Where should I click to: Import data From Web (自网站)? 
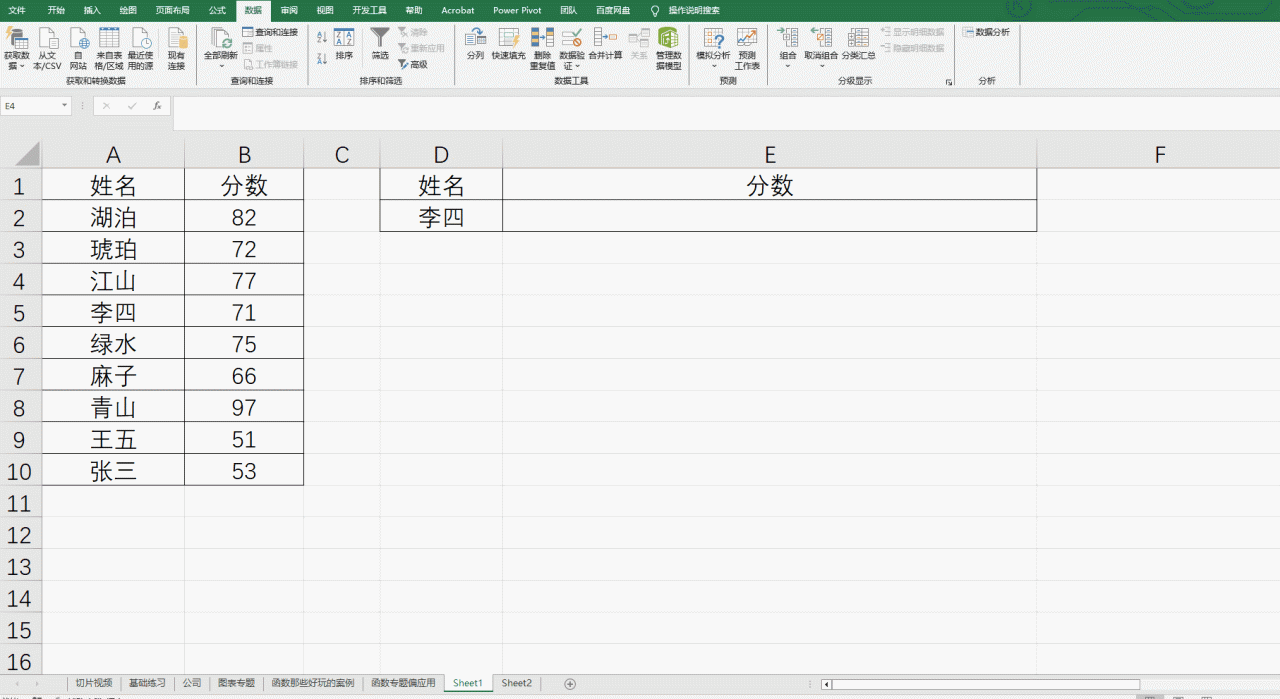(78, 48)
